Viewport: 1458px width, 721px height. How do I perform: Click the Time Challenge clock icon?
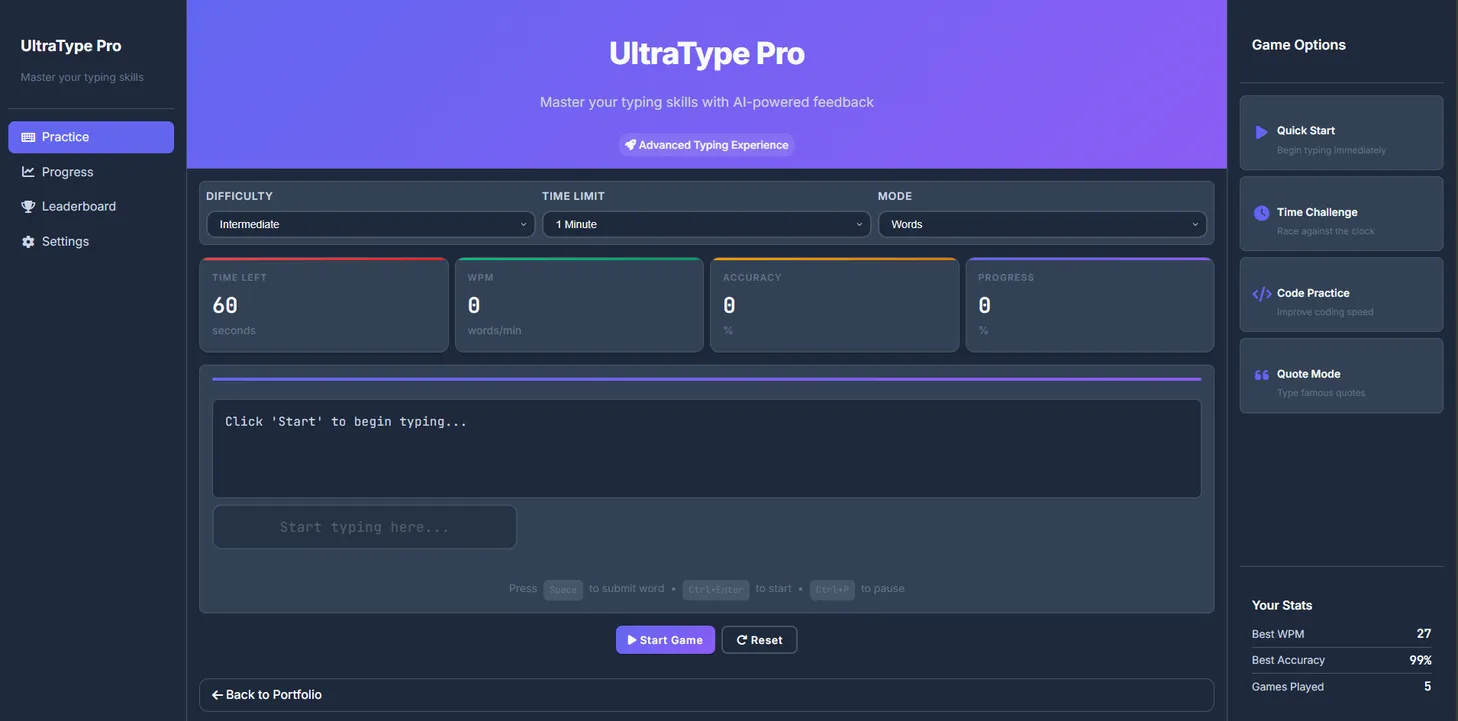1261,213
